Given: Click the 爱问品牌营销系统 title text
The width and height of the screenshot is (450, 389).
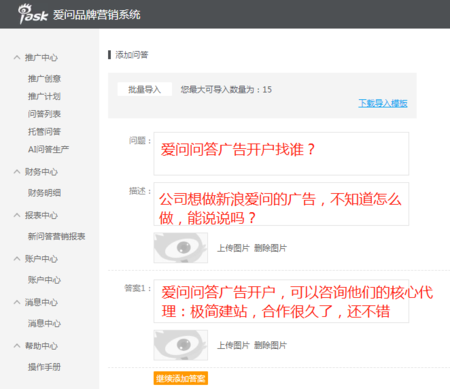Looking at the screenshot, I should [x=97, y=15].
